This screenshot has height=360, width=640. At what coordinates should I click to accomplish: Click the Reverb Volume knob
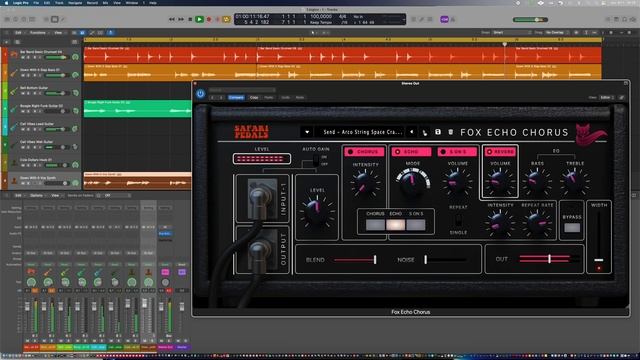pos(500,182)
